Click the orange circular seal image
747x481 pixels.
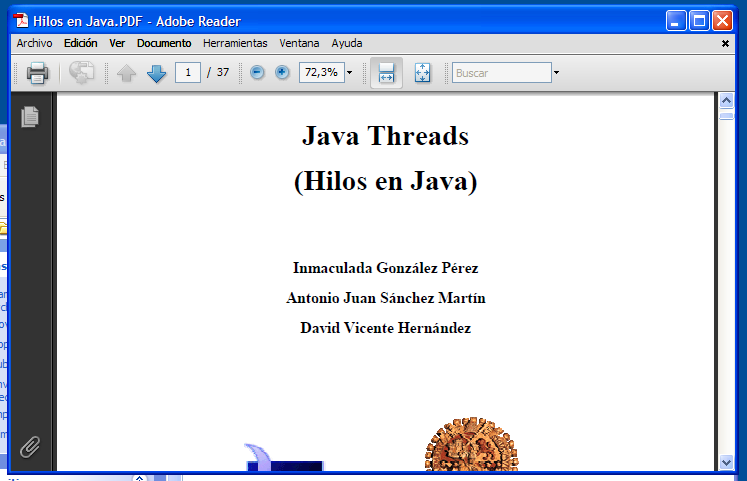point(472,444)
